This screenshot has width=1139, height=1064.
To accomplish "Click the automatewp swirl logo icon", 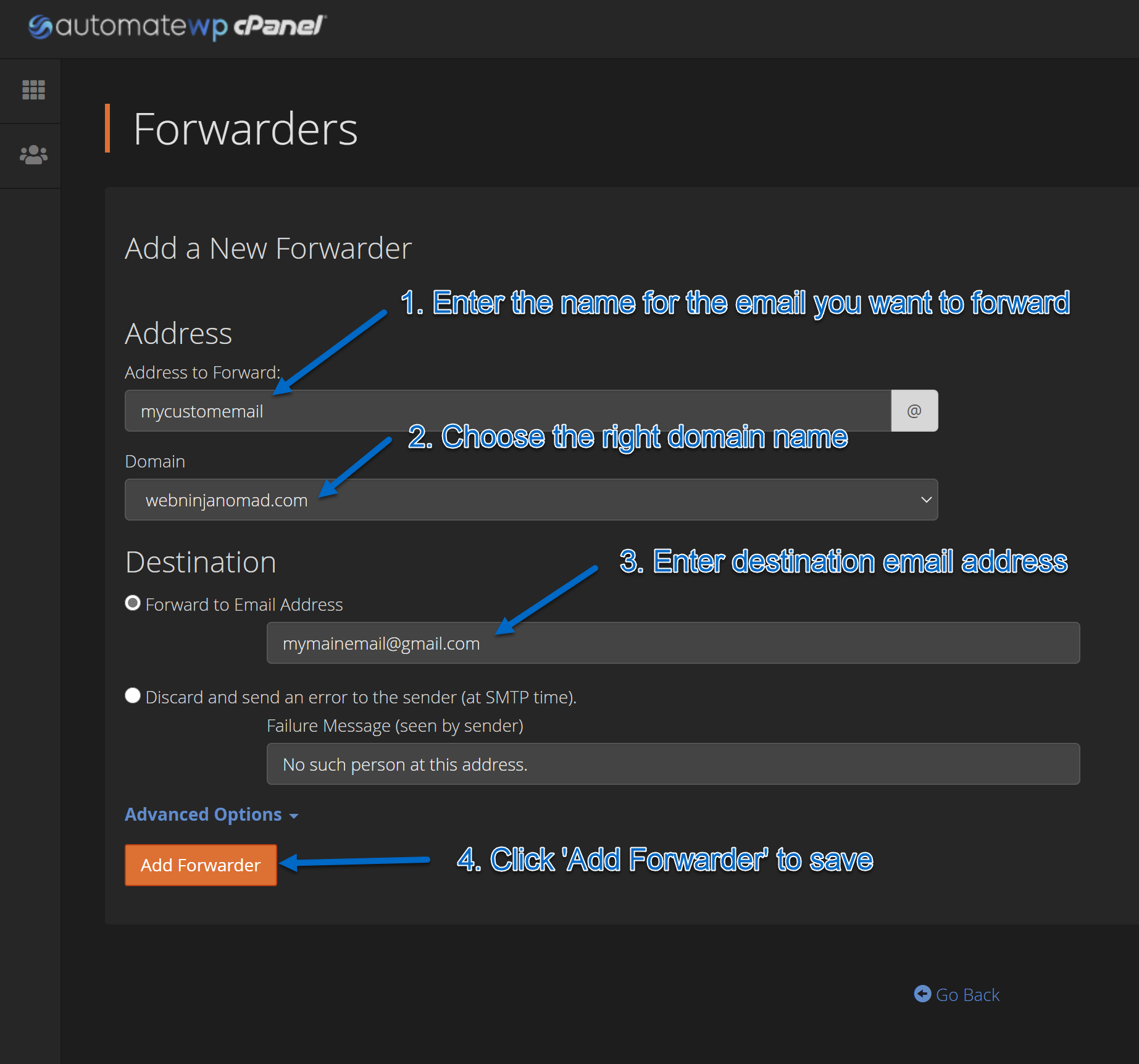I will tap(40, 27).
